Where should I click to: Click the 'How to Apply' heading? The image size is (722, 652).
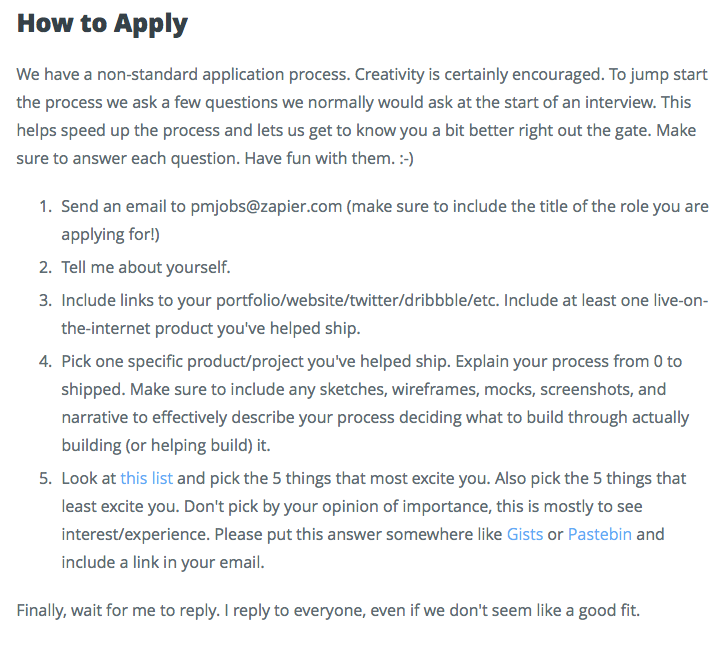[x=102, y=24]
